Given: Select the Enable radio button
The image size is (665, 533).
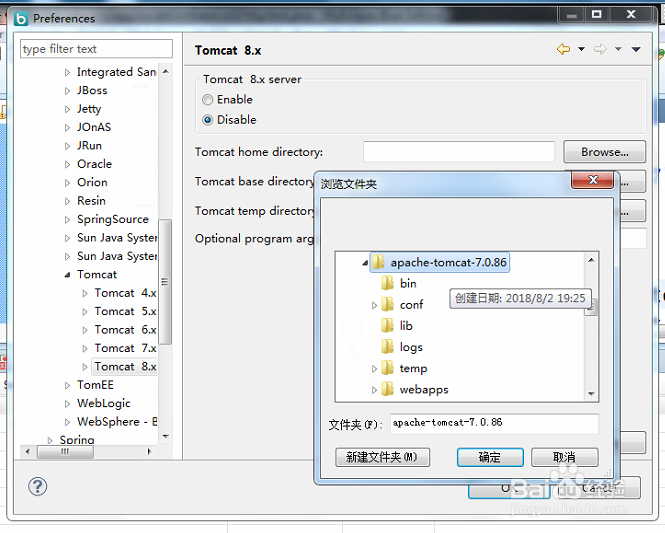Looking at the screenshot, I should pos(207,100).
